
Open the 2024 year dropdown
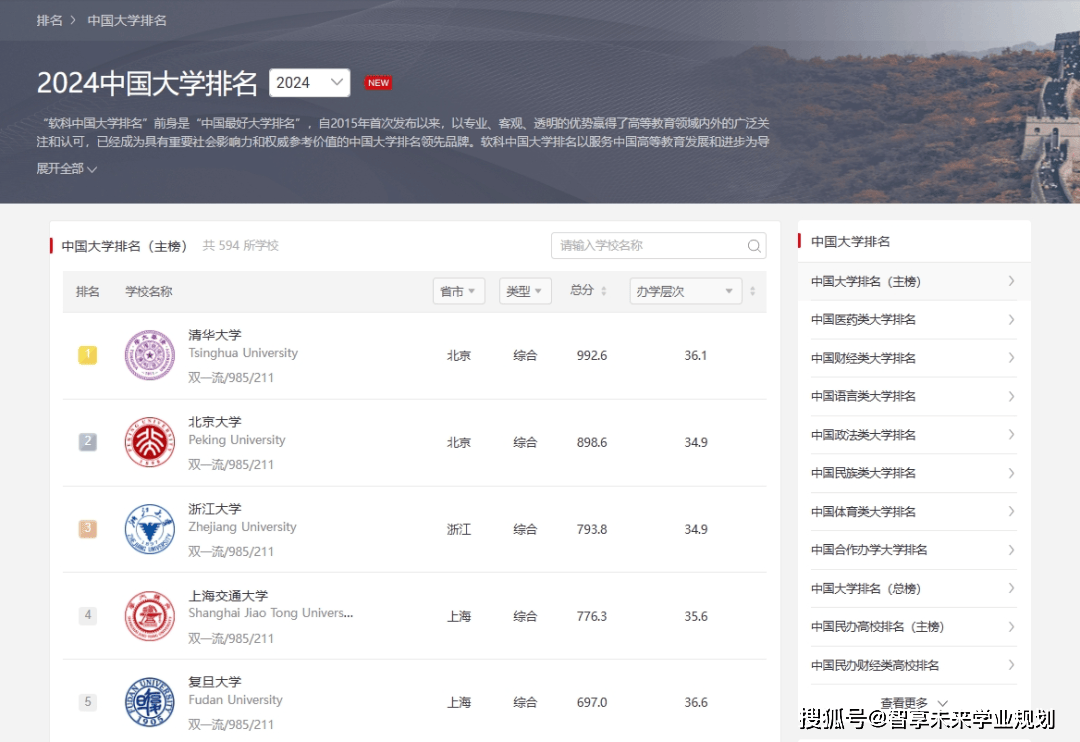[x=309, y=83]
